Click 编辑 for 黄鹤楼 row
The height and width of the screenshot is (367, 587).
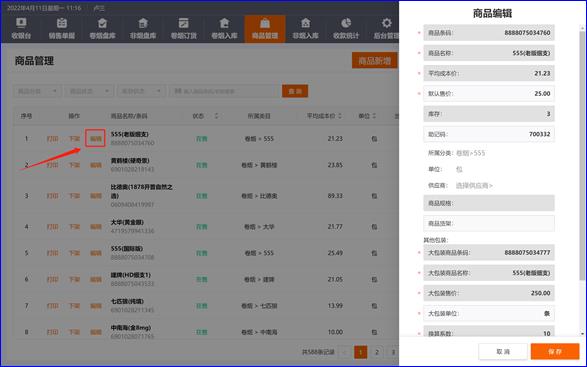(96, 165)
